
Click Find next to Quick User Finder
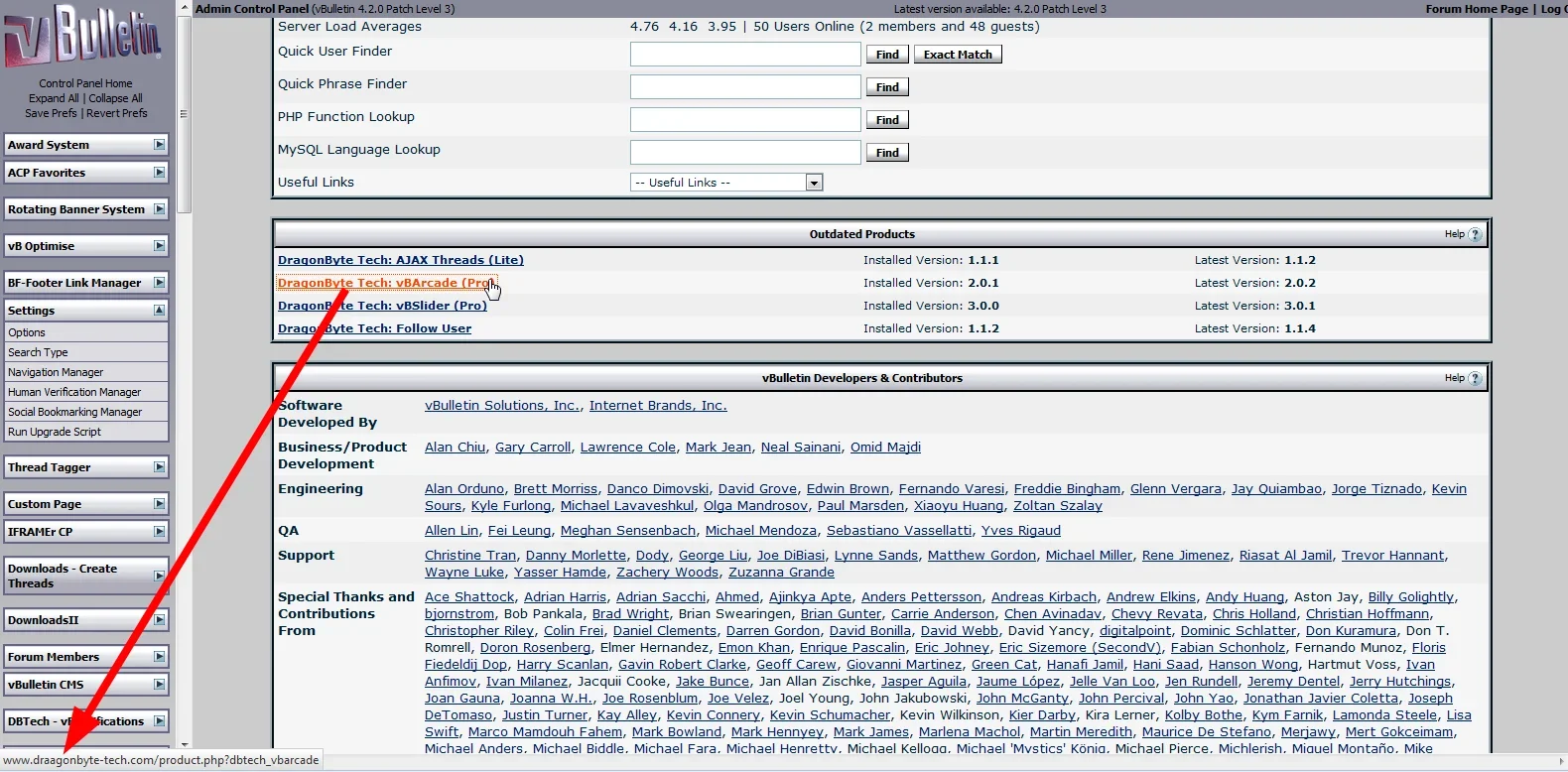click(x=887, y=55)
